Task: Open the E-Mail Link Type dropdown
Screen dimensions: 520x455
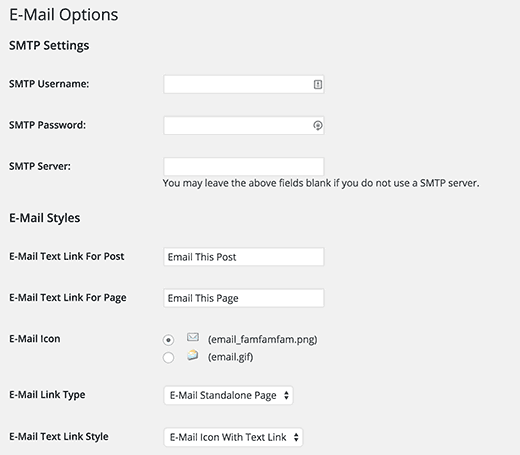Action: pos(228,395)
